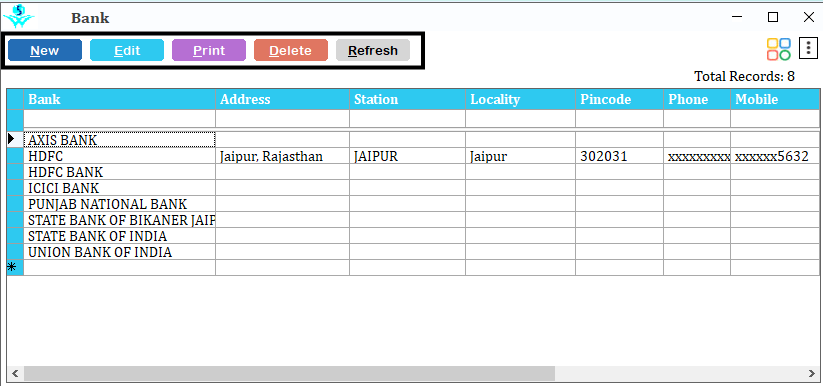Viewport: 823px width, 386px height.
Task: Select the HDFC BANK row
Action: [120, 172]
